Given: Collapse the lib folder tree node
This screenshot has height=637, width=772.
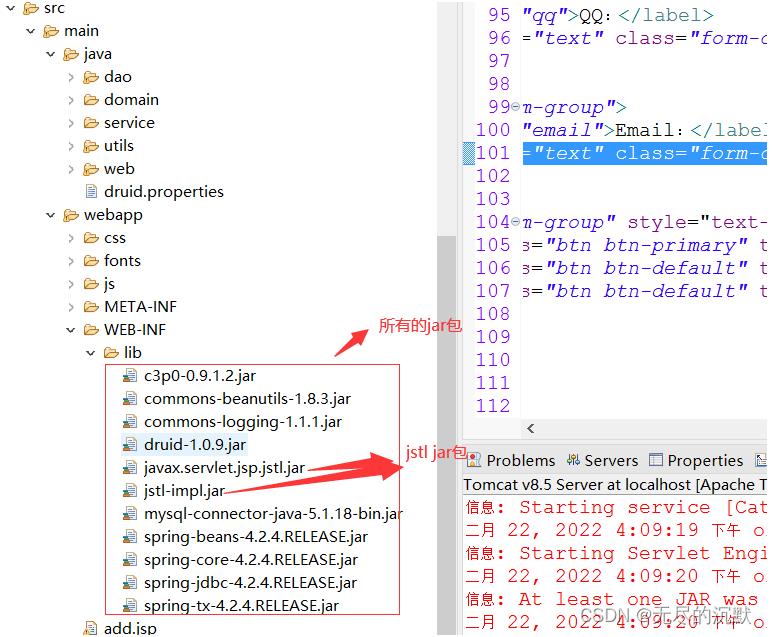Looking at the screenshot, I should (x=91, y=353).
